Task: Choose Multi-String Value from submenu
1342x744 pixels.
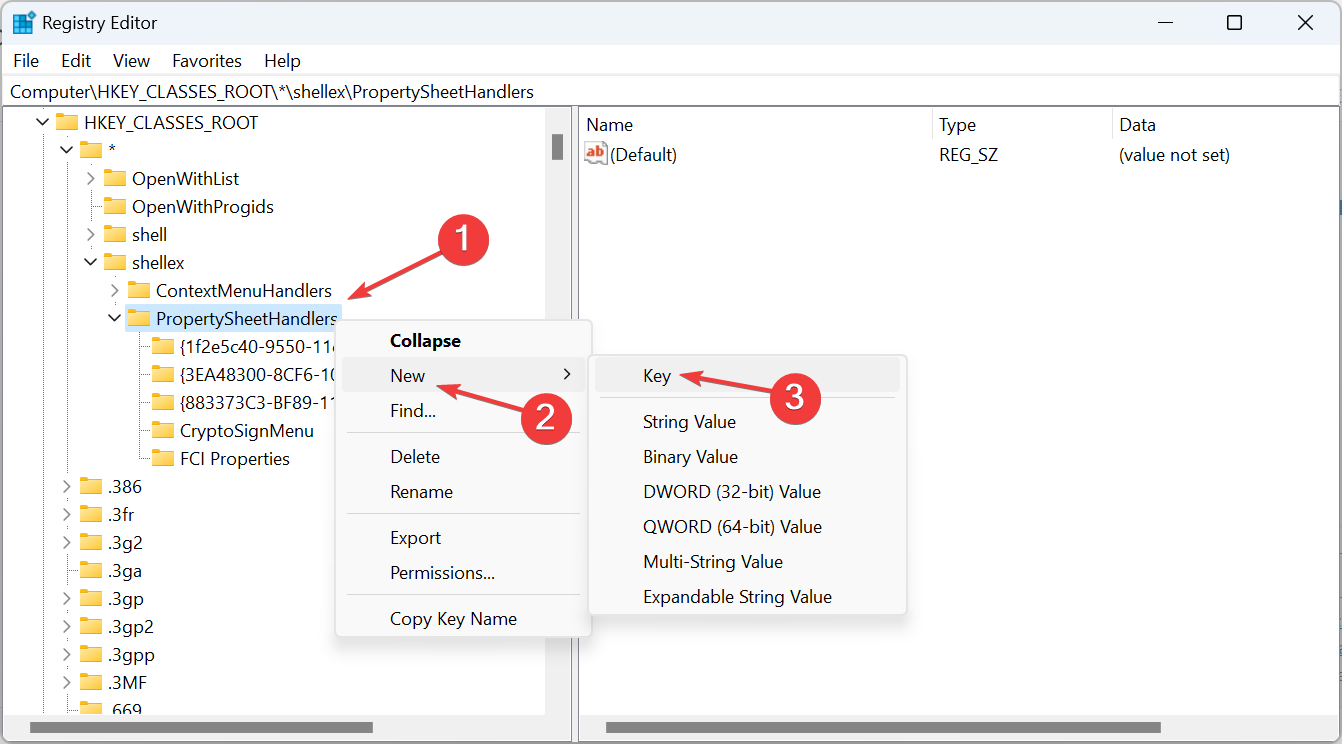Action: pyautogui.click(x=747, y=562)
